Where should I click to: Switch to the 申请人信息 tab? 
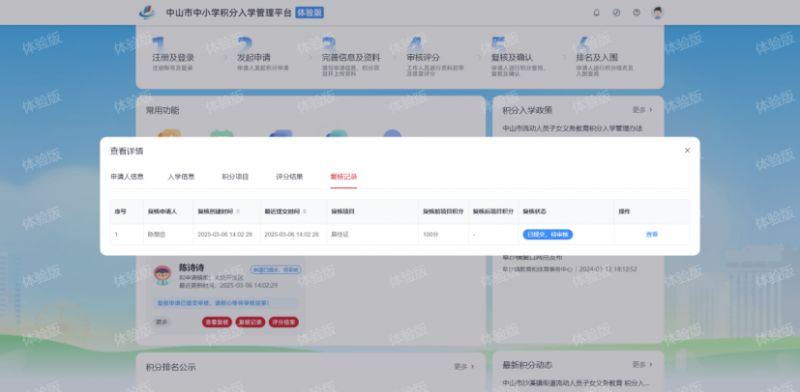[x=127, y=177]
